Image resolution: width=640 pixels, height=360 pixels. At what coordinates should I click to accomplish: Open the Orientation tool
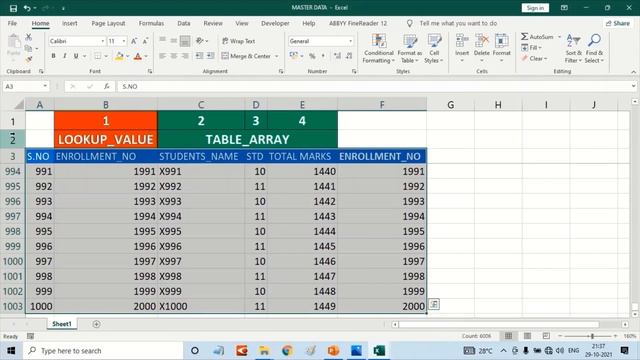[x=200, y=41]
